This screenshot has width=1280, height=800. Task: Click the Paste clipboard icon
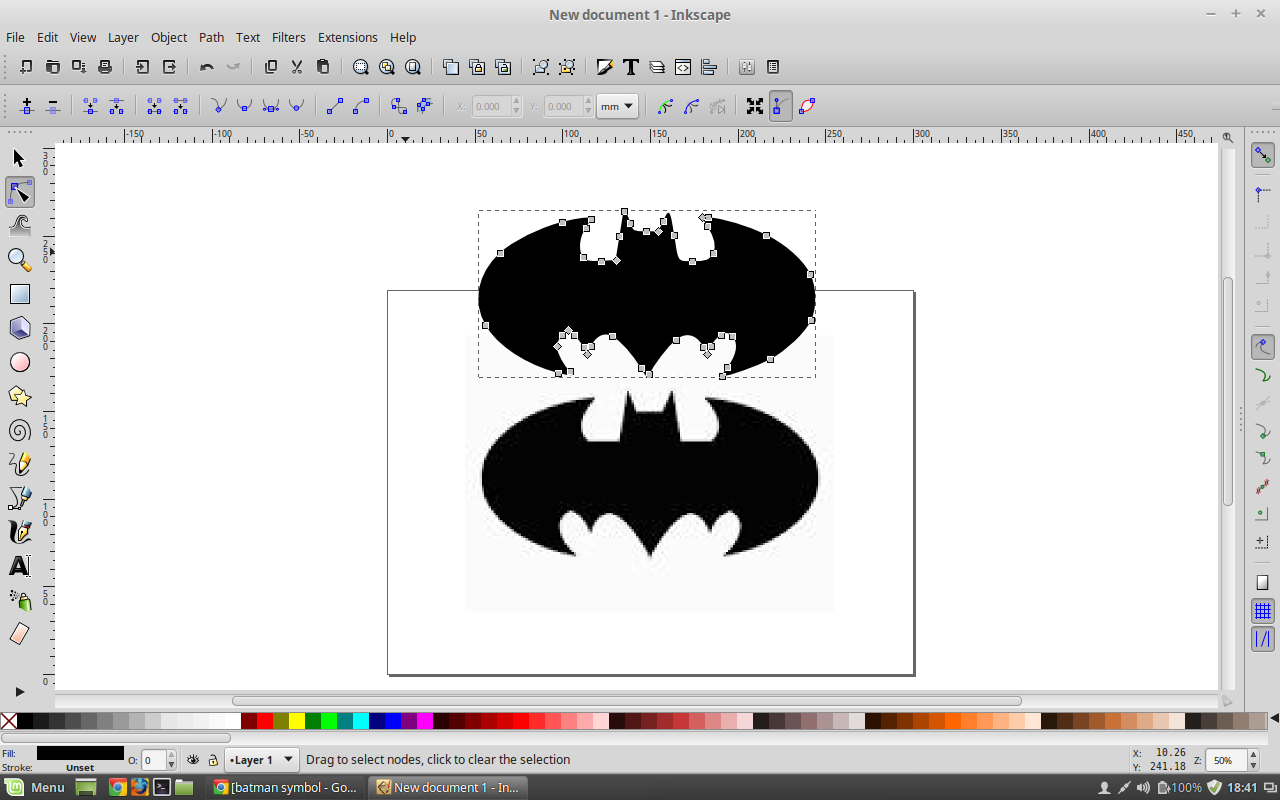click(323, 67)
